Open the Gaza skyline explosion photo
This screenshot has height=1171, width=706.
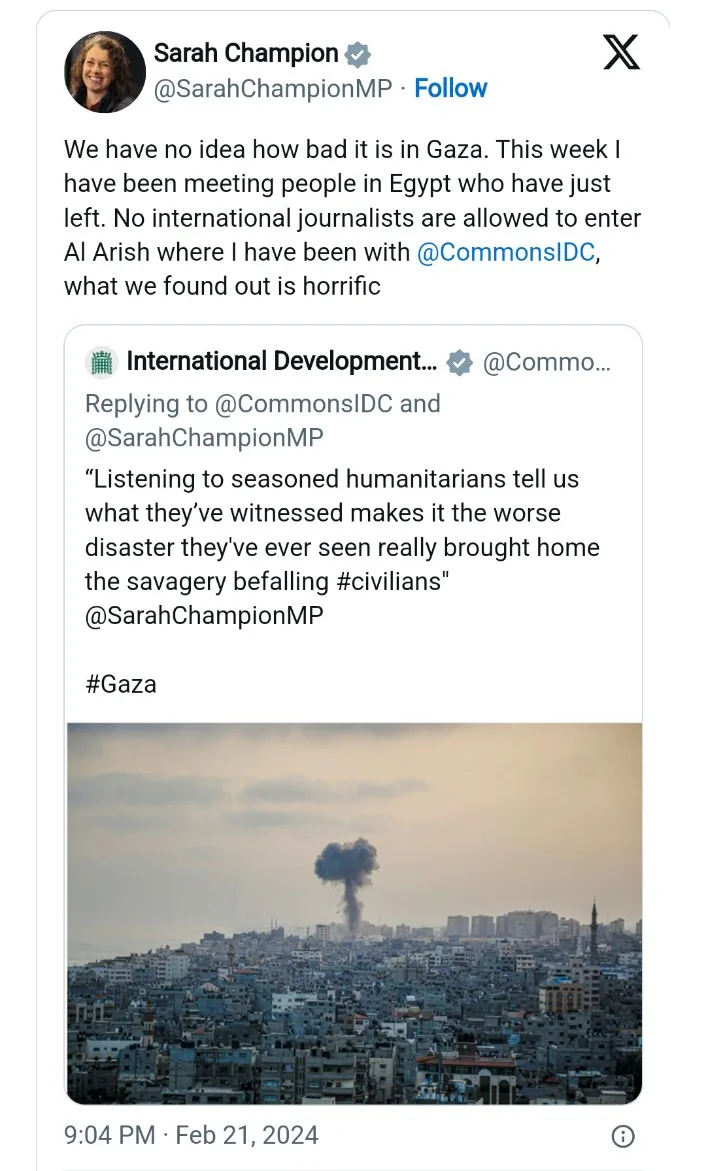(x=354, y=913)
